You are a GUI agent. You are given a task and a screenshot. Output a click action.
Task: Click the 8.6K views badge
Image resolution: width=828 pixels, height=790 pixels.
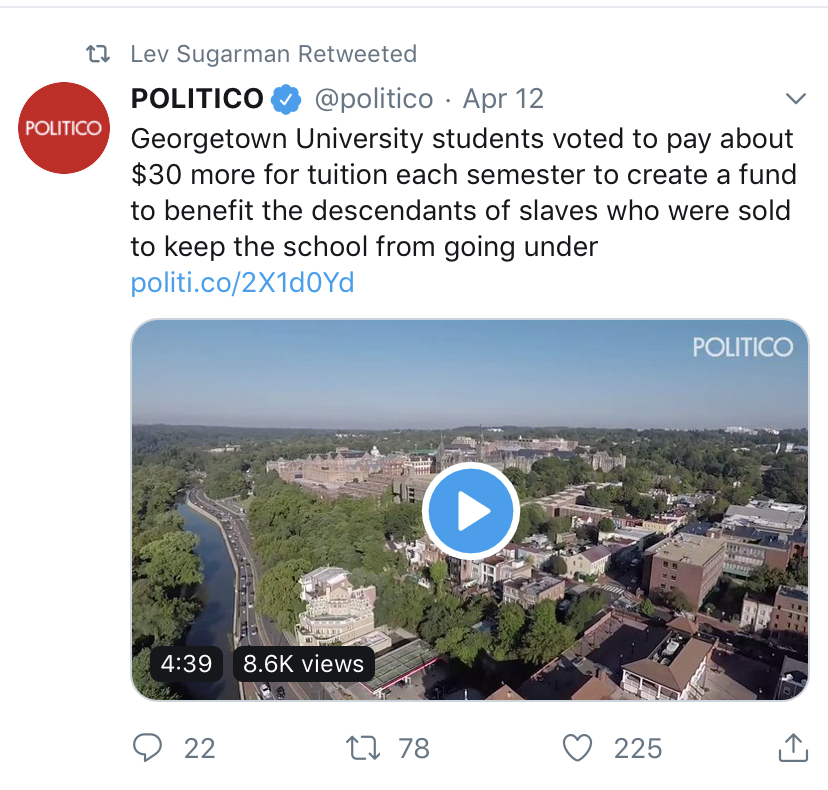(x=304, y=663)
